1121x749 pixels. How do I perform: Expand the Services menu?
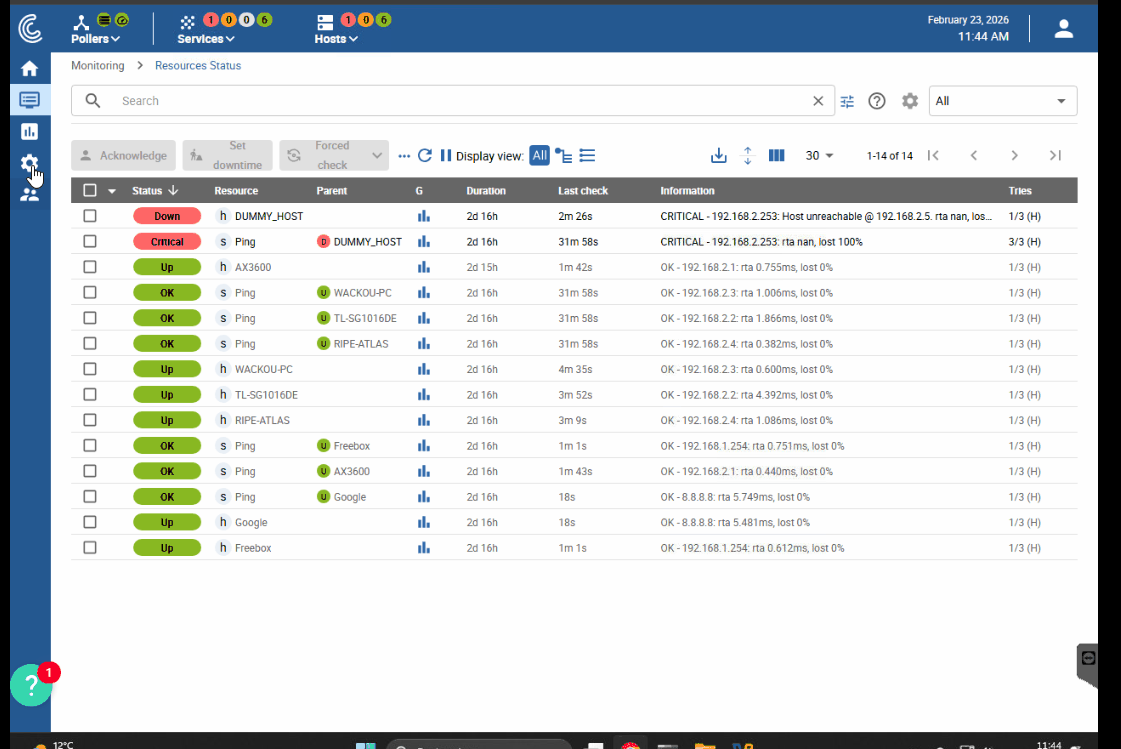(x=205, y=39)
